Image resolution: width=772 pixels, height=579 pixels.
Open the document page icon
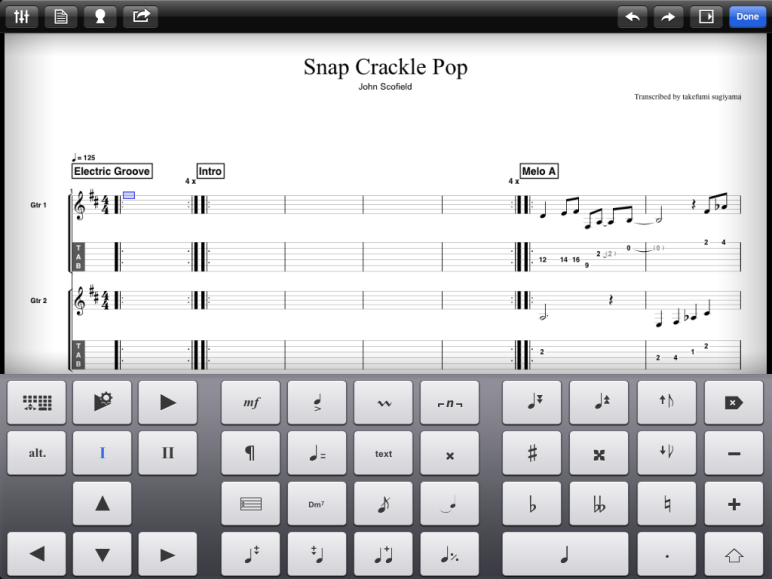61,16
